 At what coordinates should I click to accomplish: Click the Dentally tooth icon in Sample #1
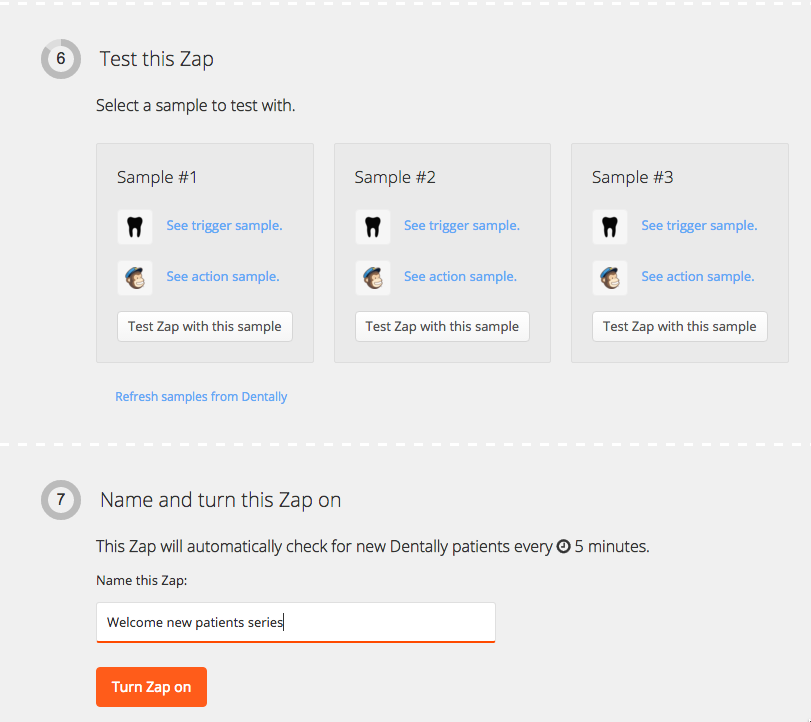135,226
